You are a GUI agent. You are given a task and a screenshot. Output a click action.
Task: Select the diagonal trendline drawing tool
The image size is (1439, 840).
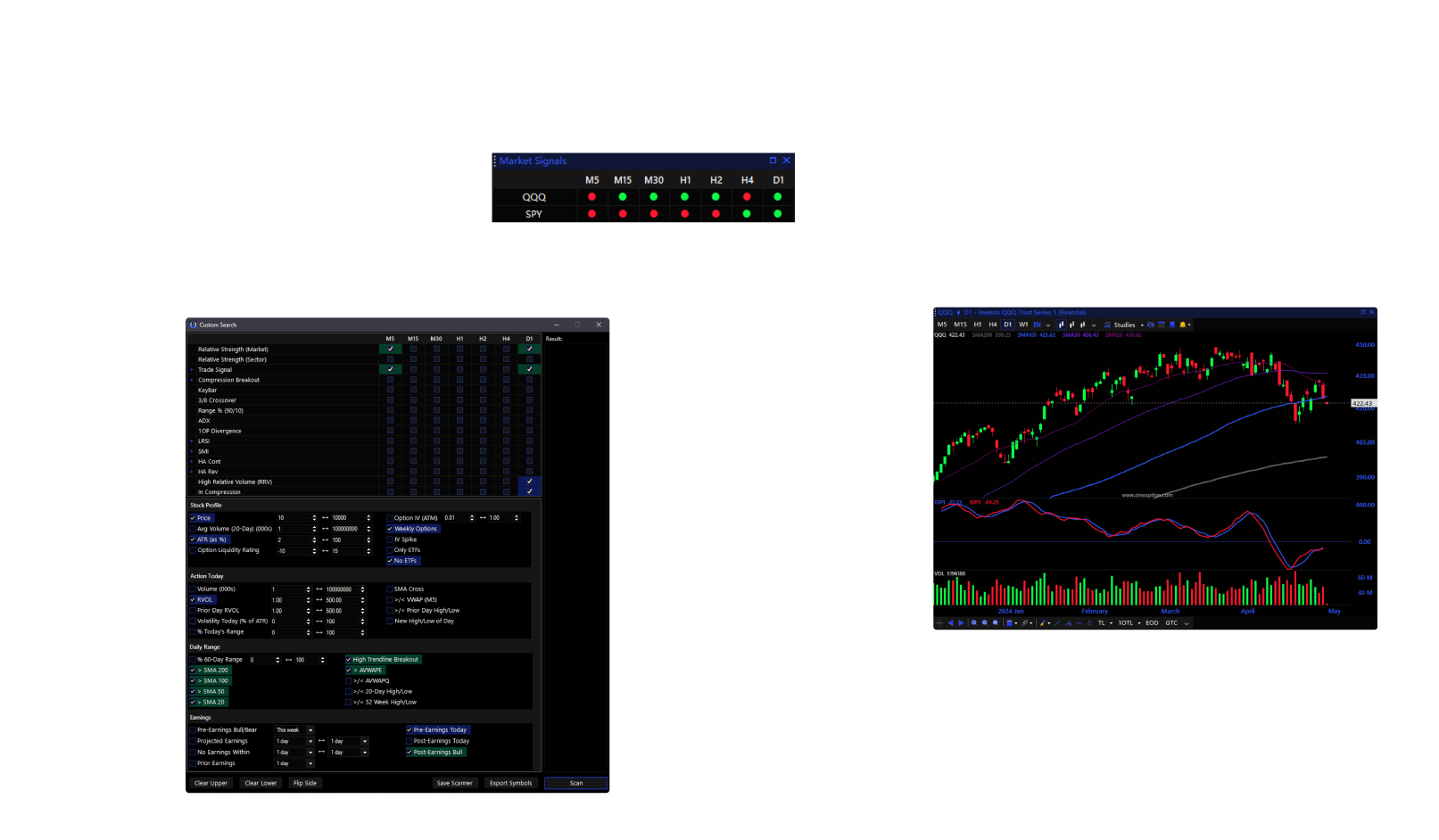(1058, 623)
